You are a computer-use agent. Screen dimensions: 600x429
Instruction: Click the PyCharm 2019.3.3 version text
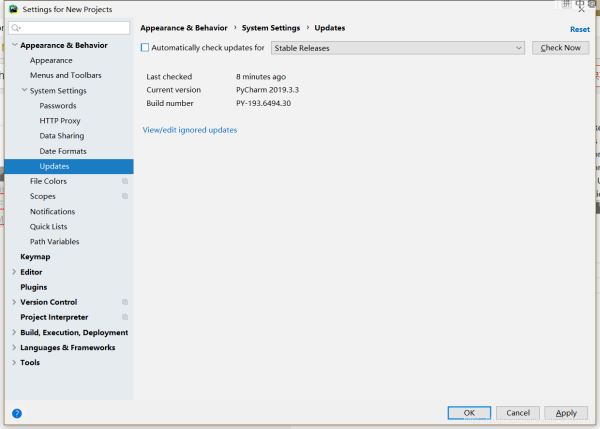(x=267, y=90)
